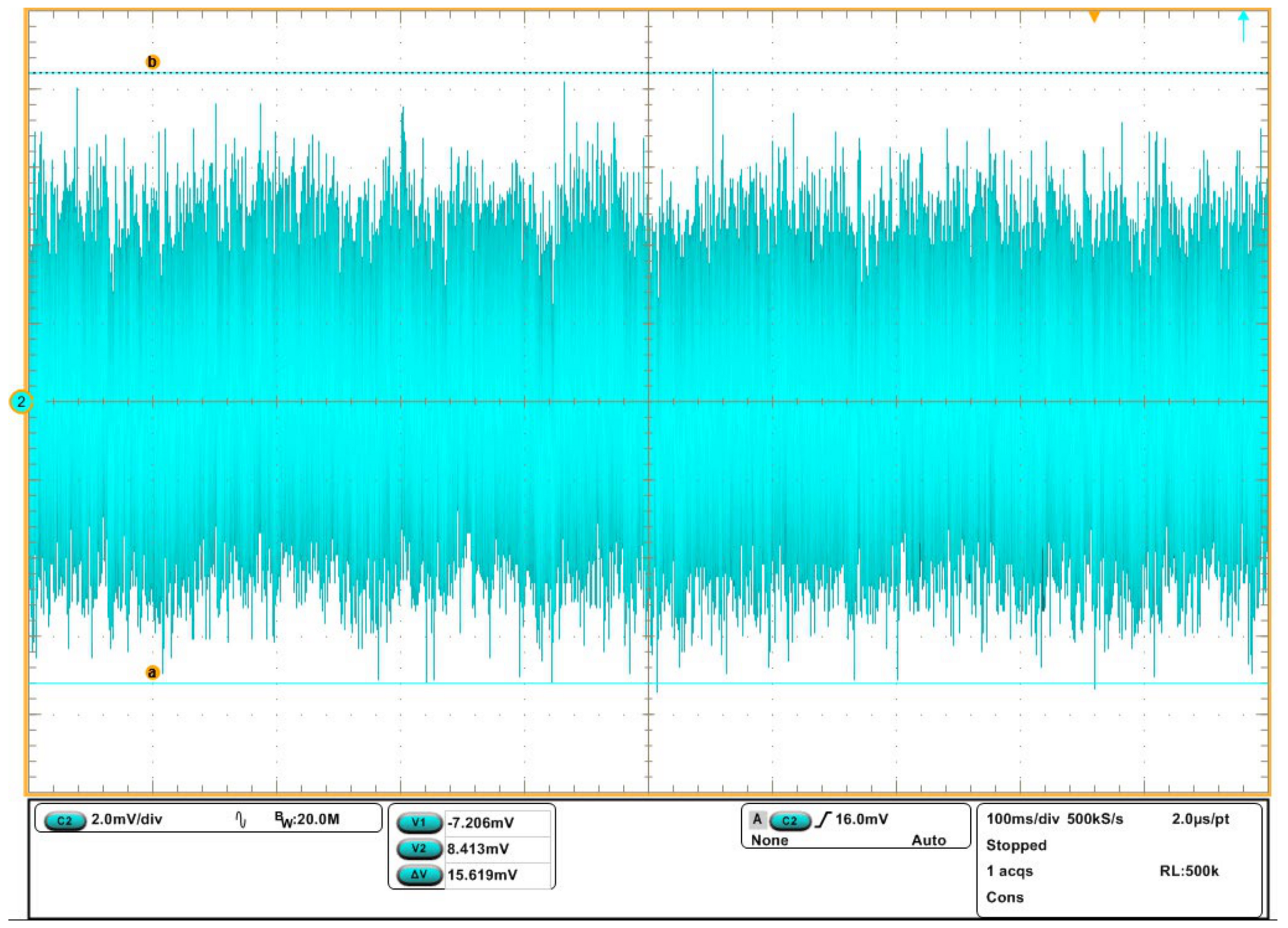Click the ΔV delta readout badge
Viewport: 1288px width, 928px height.
419,875
